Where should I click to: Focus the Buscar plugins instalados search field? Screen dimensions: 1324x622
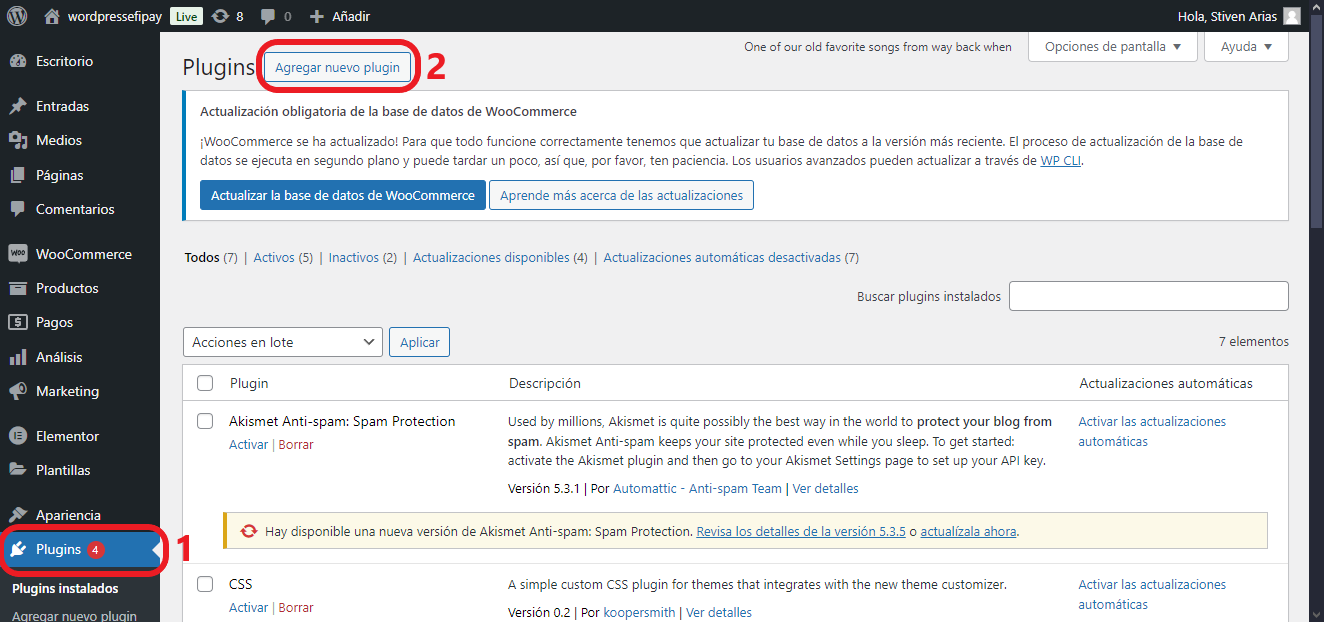(1149, 296)
